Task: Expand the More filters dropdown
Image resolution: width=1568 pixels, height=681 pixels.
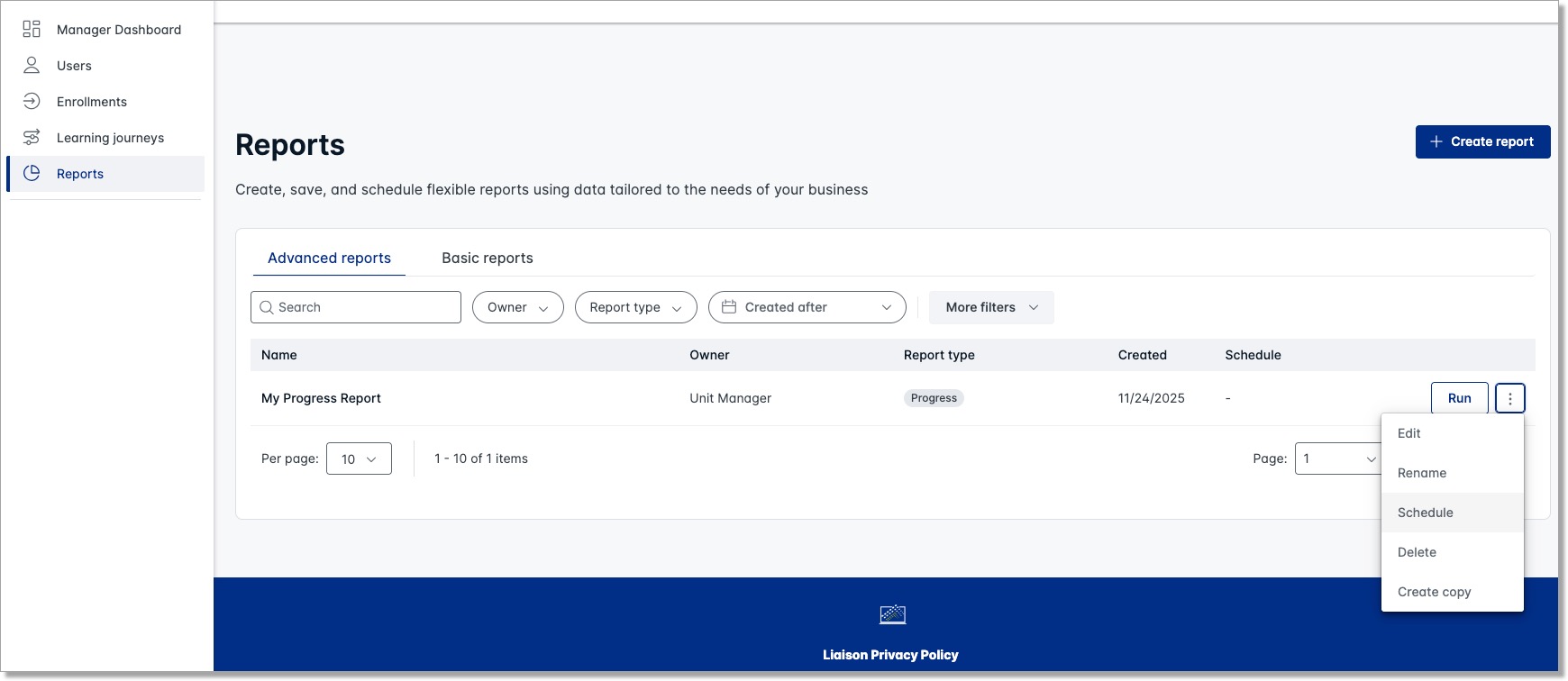Action: pos(991,307)
